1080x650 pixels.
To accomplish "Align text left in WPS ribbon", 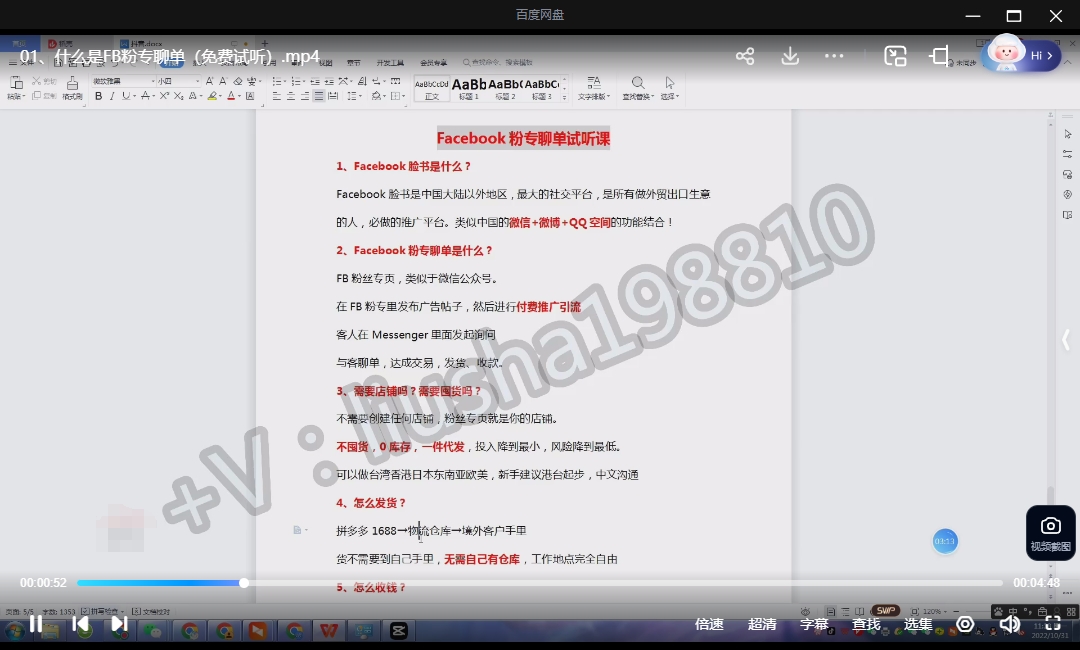I will coord(277,96).
